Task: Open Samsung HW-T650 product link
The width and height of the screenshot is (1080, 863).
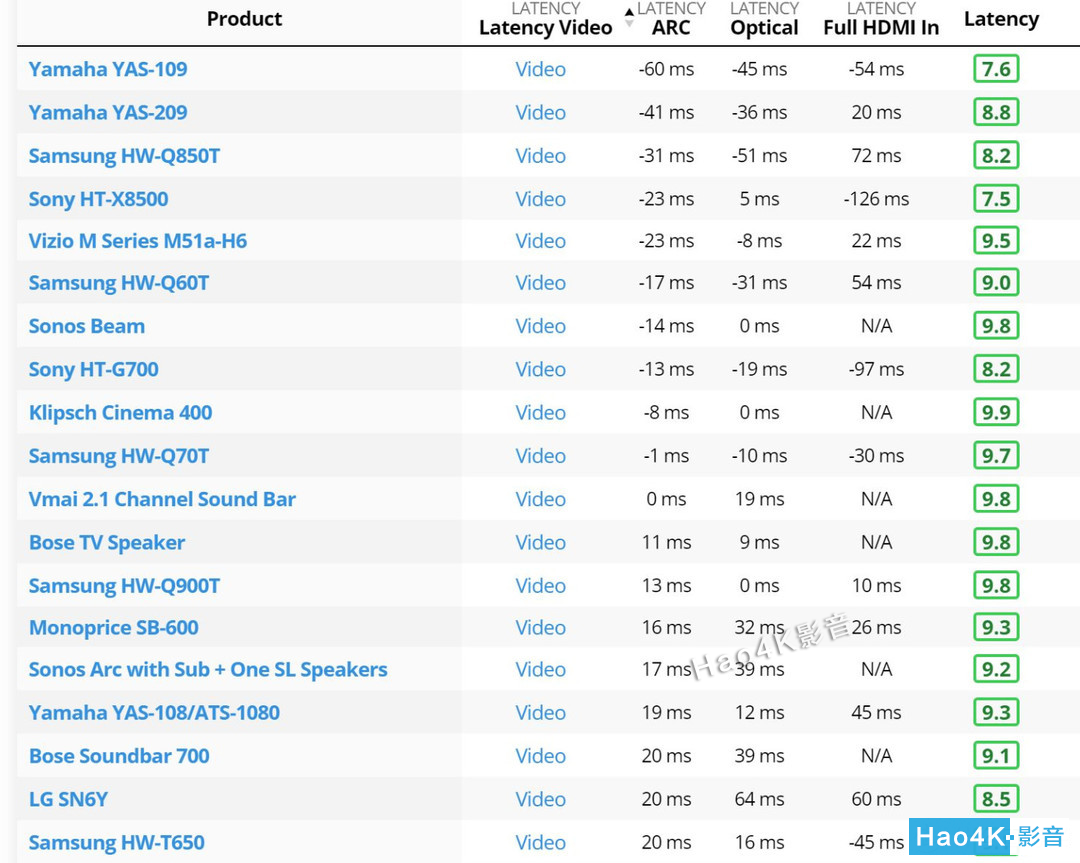Action: [x=116, y=843]
